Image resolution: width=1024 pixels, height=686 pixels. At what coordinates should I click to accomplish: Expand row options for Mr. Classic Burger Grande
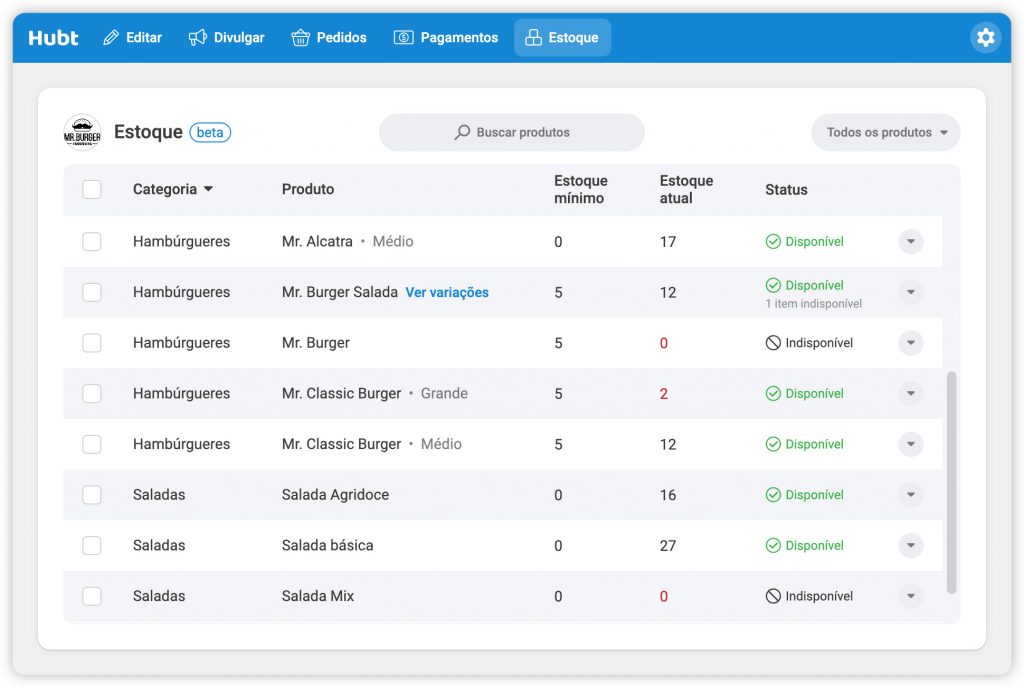click(910, 394)
